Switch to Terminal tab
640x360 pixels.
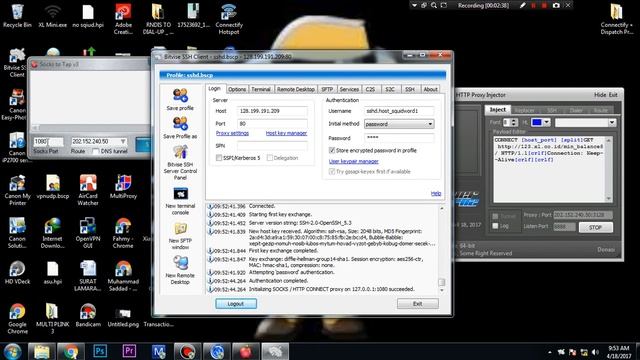click(261, 89)
